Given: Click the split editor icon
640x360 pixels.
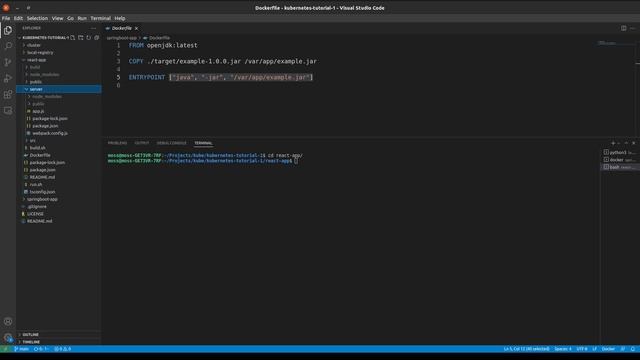Looking at the screenshot, I should (x=624, y=28).
